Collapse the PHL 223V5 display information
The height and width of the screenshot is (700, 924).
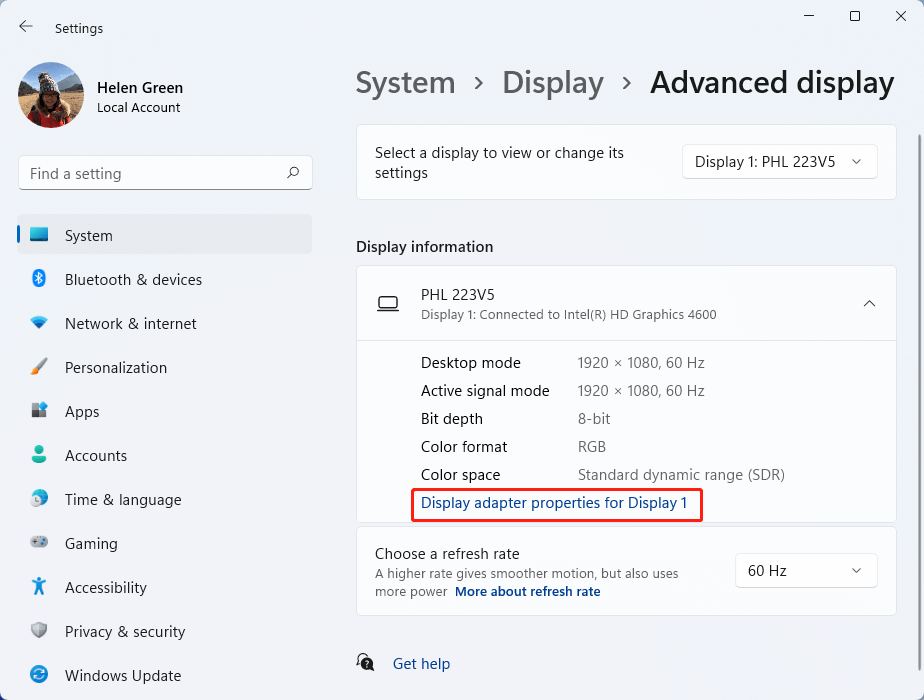[x=869, y=303]
